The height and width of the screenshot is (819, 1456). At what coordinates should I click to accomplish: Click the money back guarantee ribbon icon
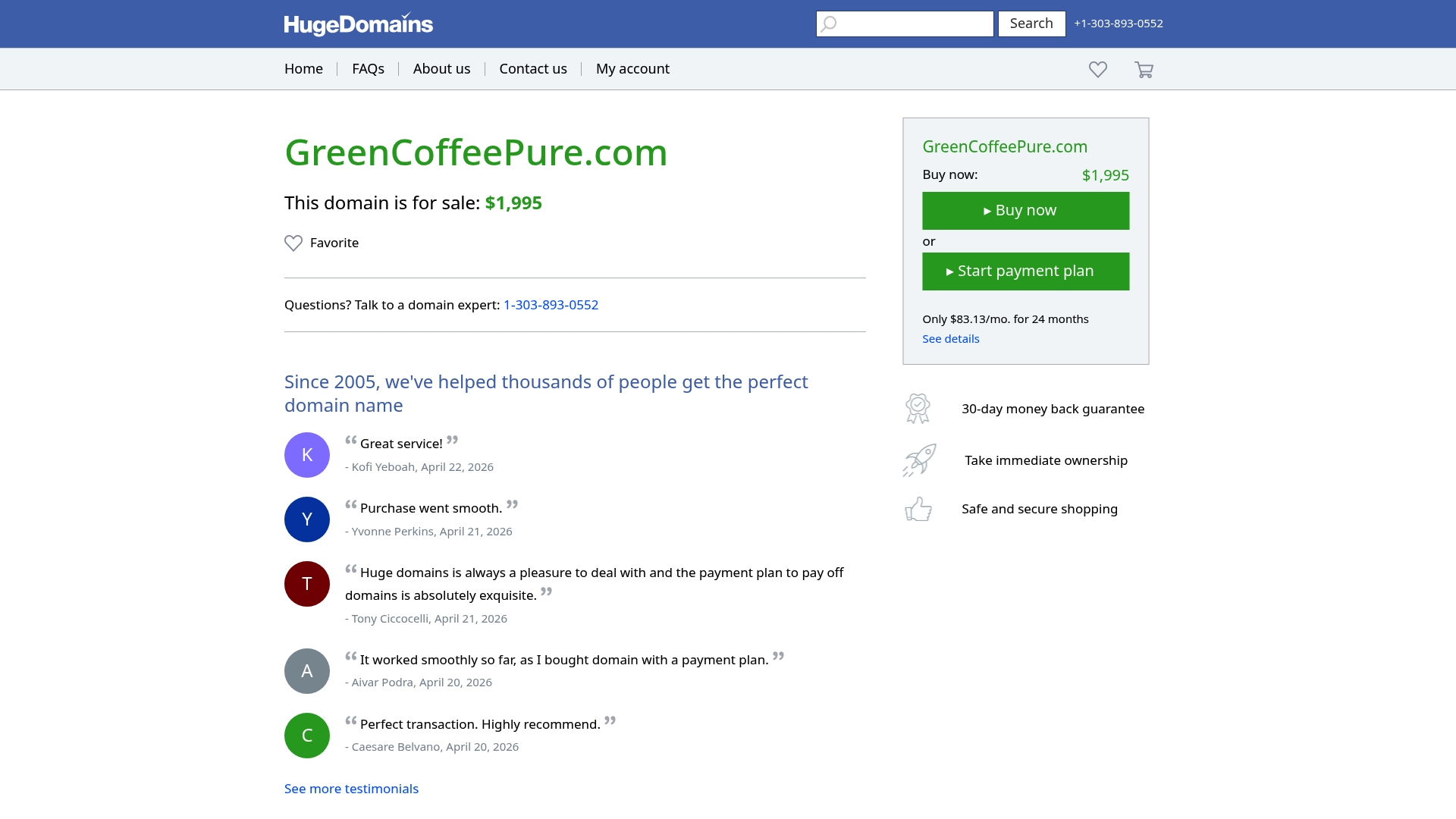918,408
